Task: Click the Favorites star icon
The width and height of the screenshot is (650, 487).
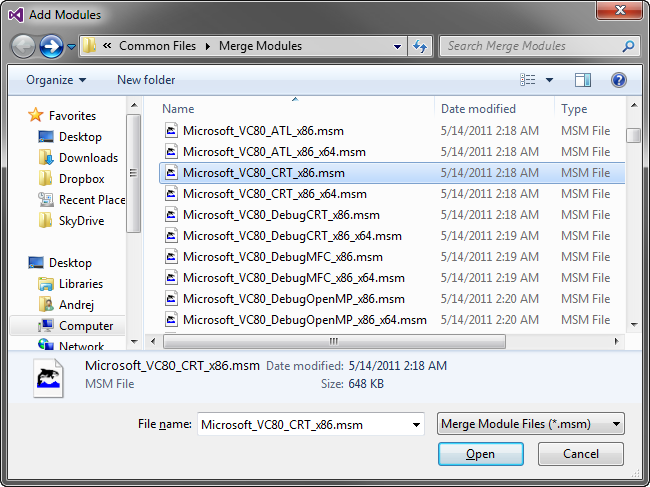Action: (x=36, y=115)
